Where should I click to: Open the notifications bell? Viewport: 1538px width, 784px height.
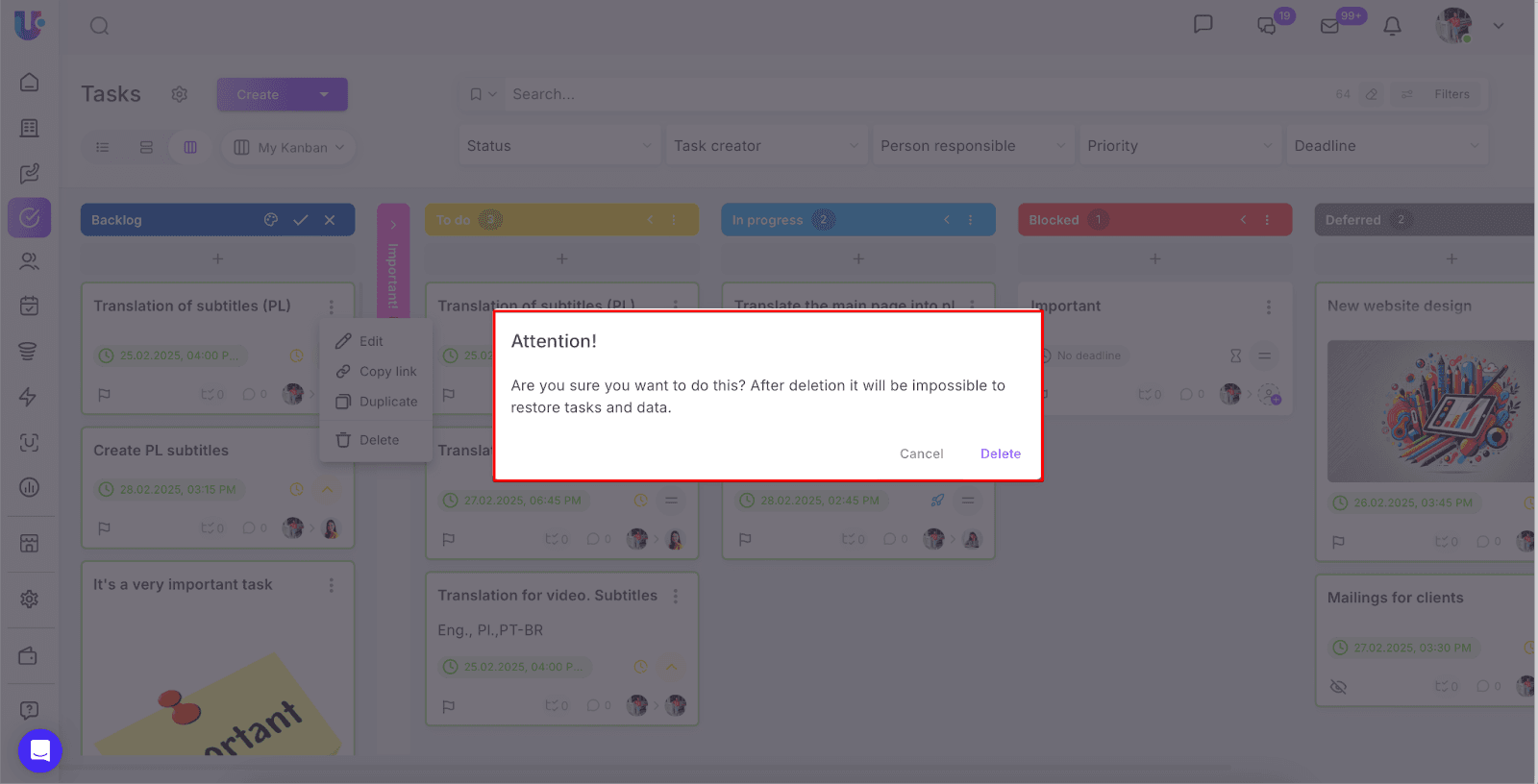coord(1392,26)
